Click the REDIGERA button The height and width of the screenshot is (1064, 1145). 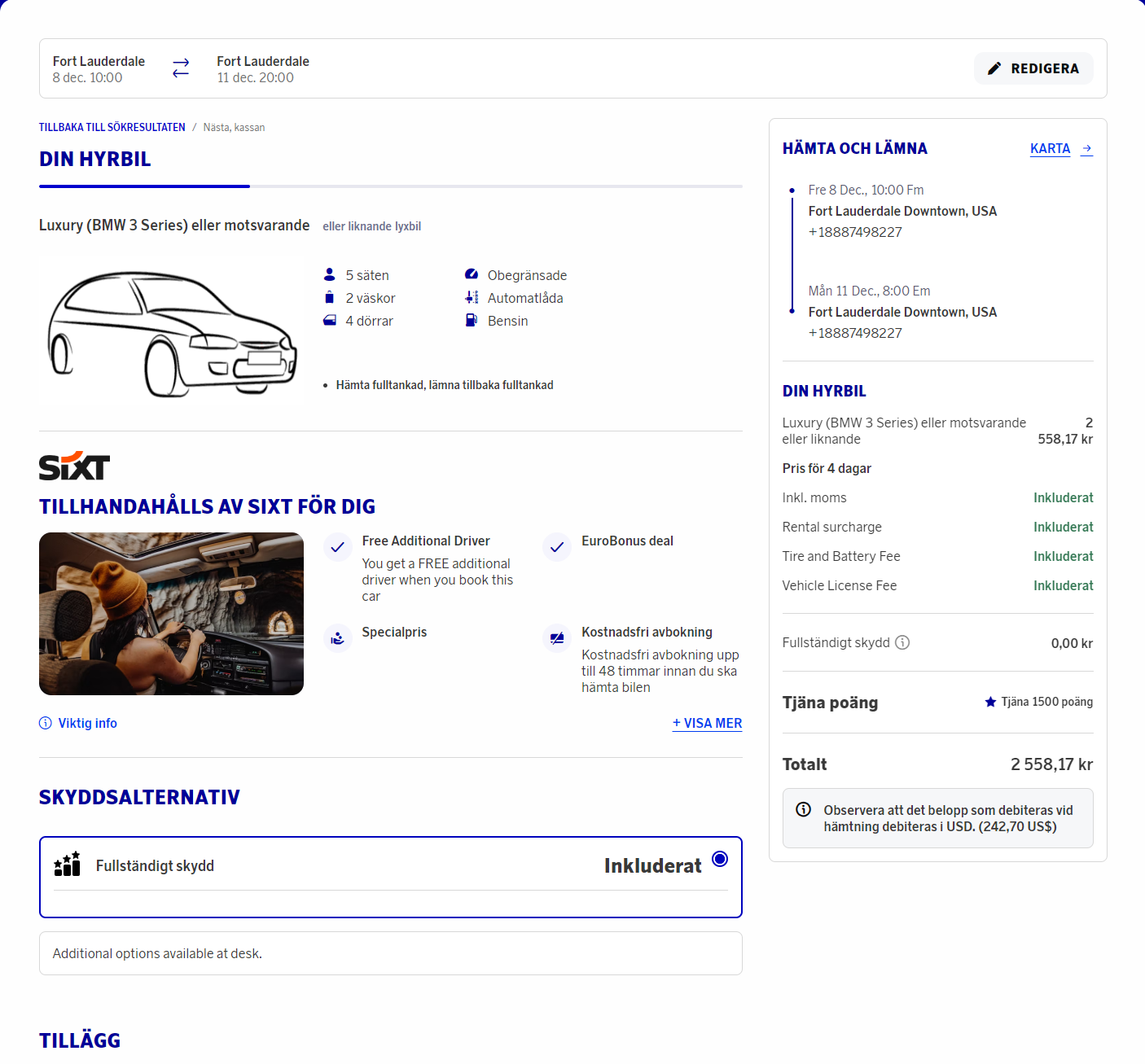(x=1033, y=68)
